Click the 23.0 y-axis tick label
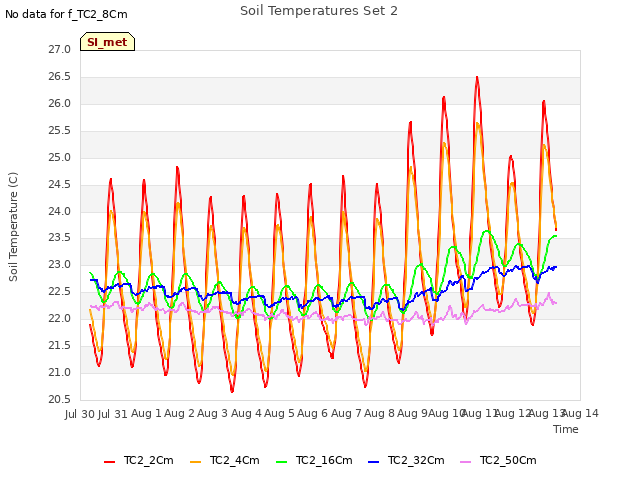Viewport: 640px width, 480px height. (60, 264)
